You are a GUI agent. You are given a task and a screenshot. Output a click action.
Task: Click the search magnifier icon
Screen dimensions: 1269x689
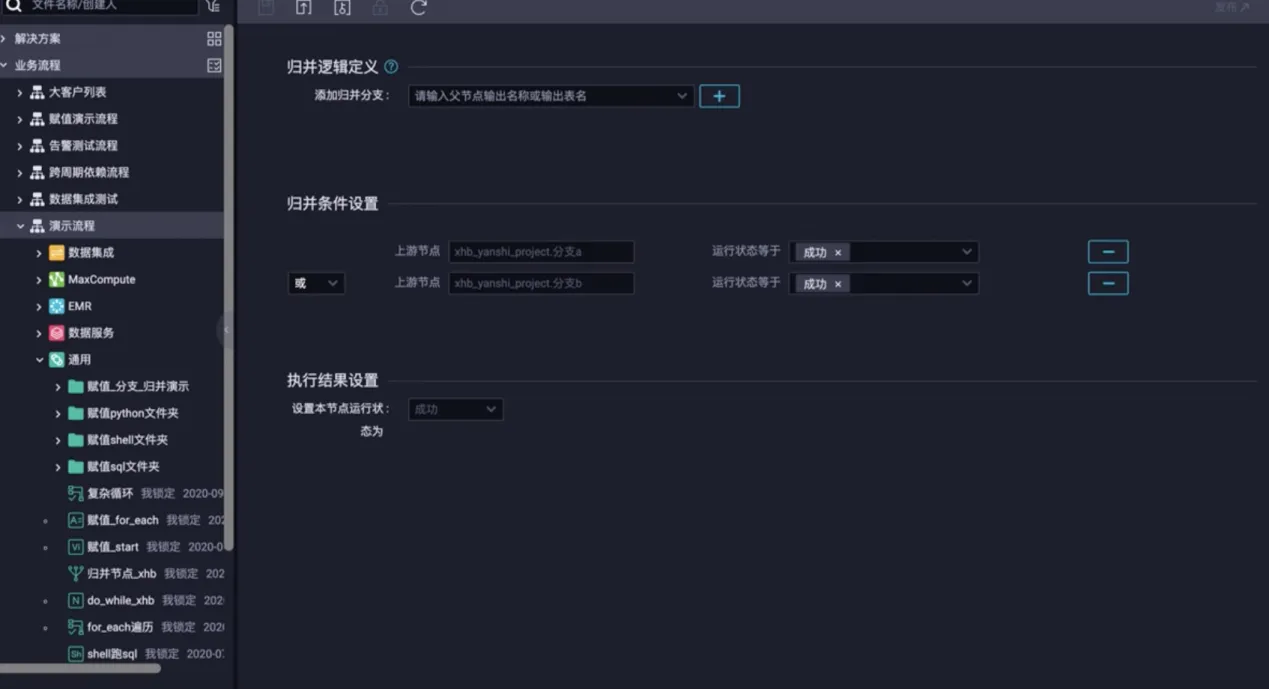click(14, 6)
